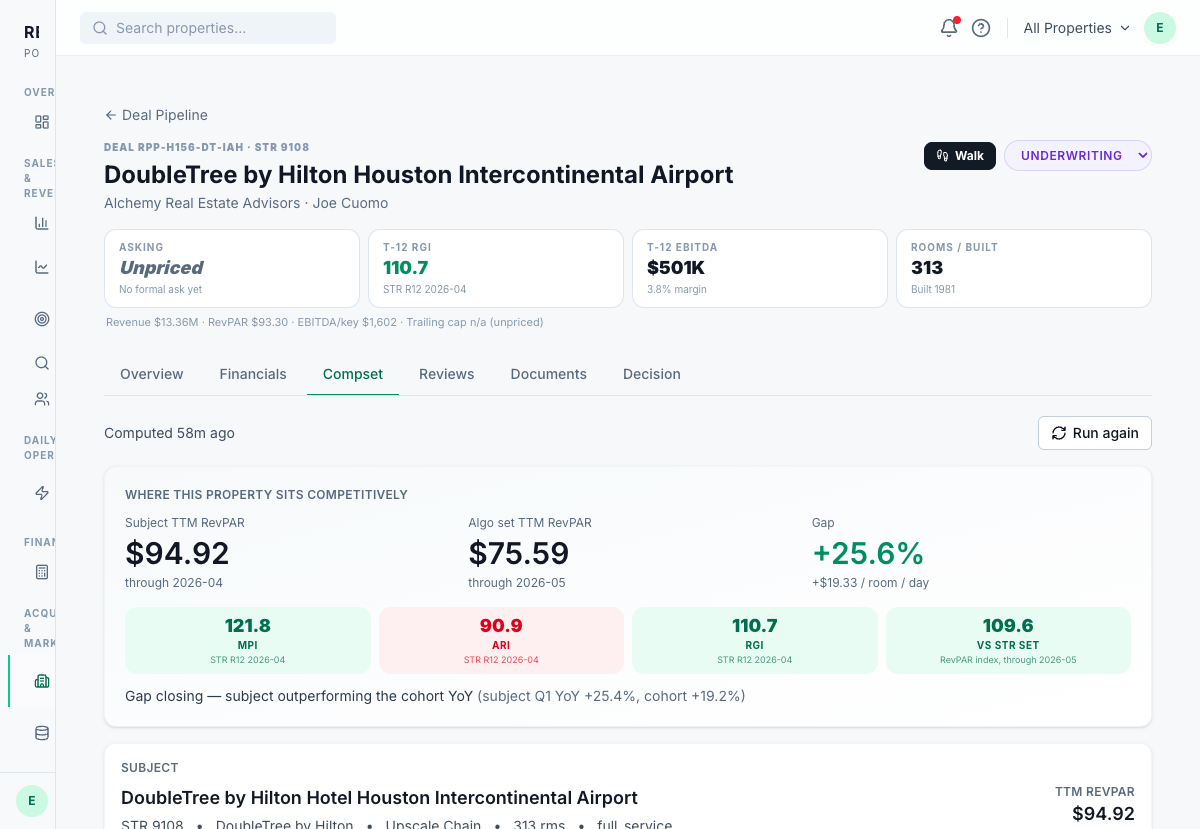Open the overview dashboard grid icon in sidebar
Viewport: 1200px width, 829px height.
42,122
